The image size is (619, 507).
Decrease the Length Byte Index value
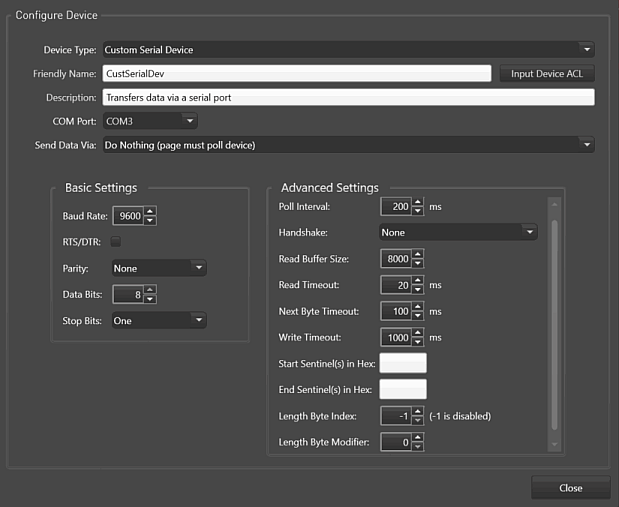(418, 421)
